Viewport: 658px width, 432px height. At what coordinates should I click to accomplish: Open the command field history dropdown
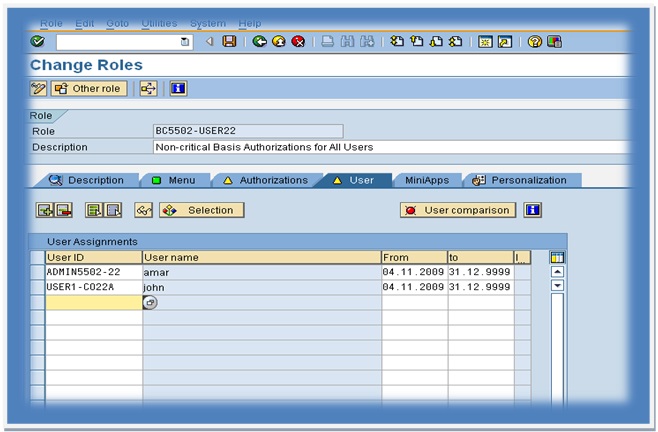coord(185,42)
